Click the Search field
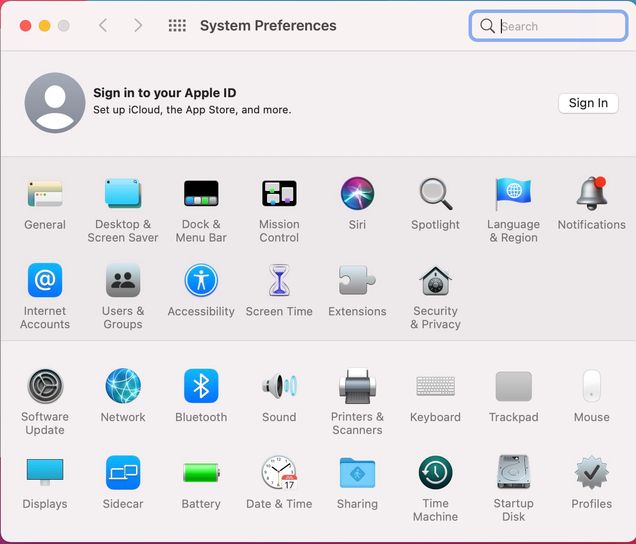Viewport: 636px width, 544px height. pos(549,26)
